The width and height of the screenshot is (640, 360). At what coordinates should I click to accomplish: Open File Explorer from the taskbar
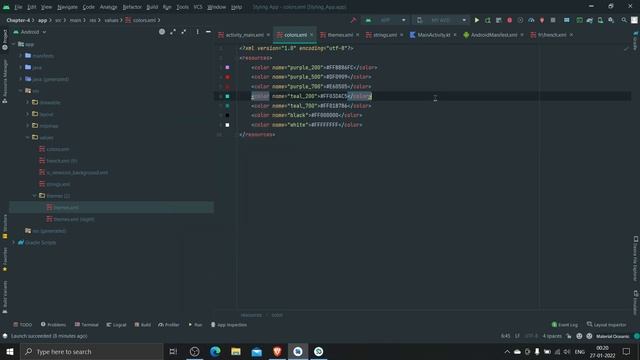tap(236, 351)
